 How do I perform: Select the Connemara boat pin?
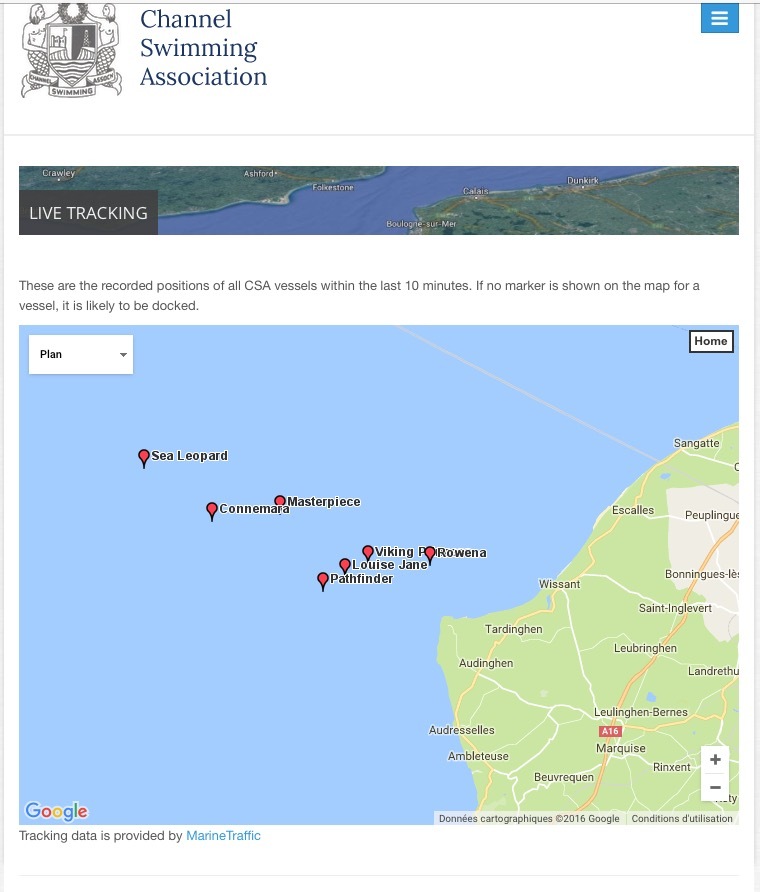[212, 511]
